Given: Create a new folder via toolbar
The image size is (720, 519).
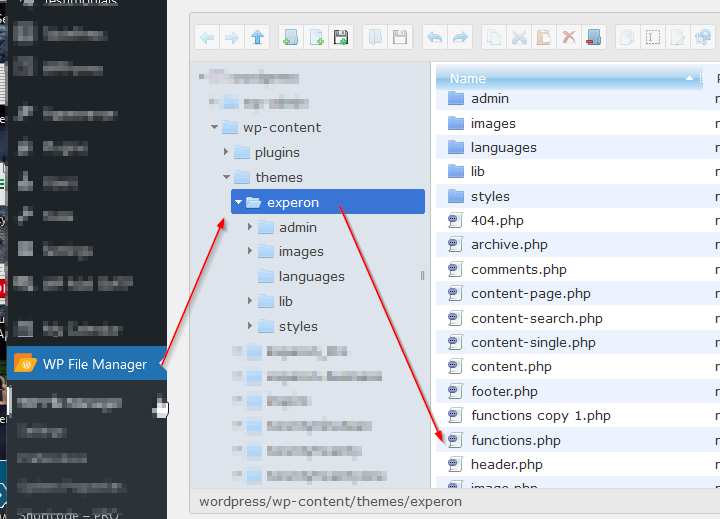Looking at the screenshot, I should click(x=291, y=37).
